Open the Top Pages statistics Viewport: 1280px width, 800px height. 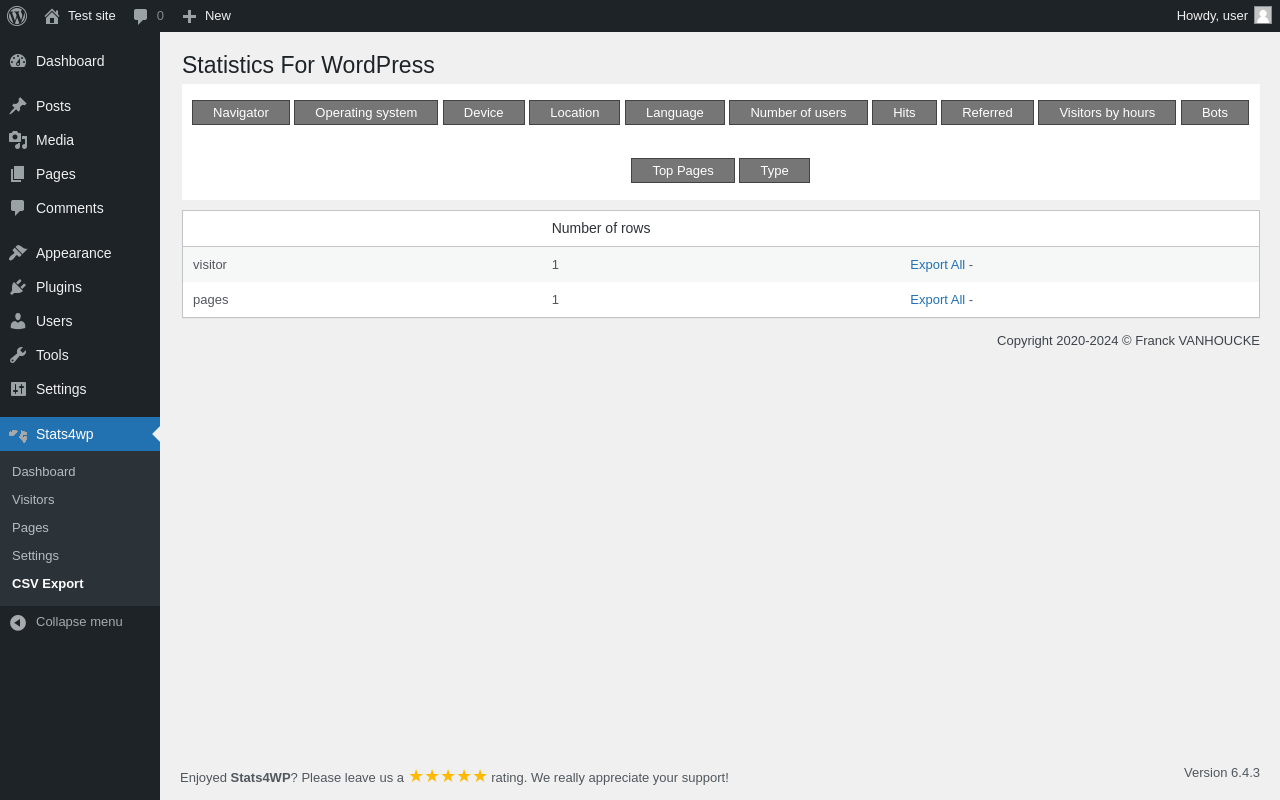pyautogui.click(x=683, y=170)
